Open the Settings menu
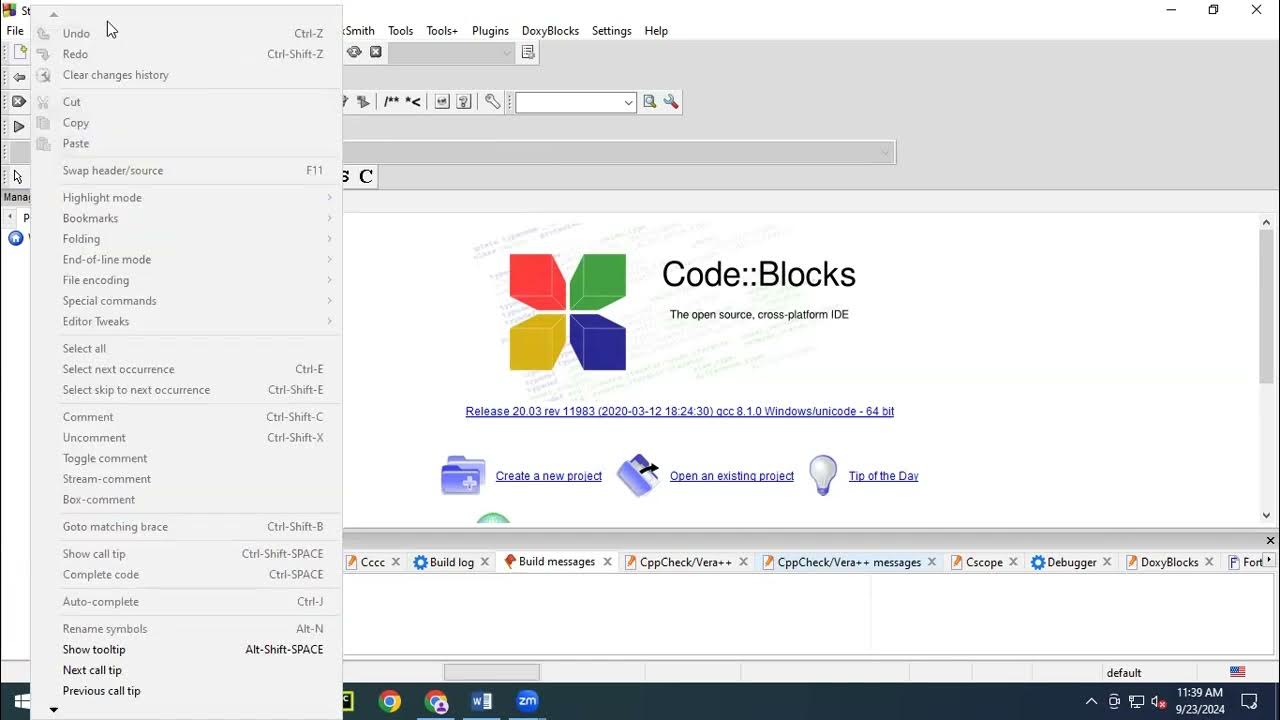 coord(611,31)
